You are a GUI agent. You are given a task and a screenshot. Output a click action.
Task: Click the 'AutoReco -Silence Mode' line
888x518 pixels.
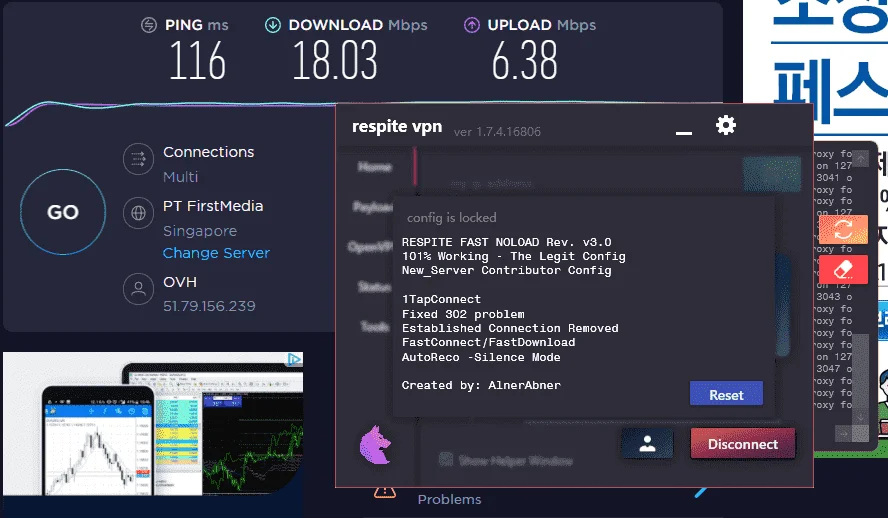[481, 357]
